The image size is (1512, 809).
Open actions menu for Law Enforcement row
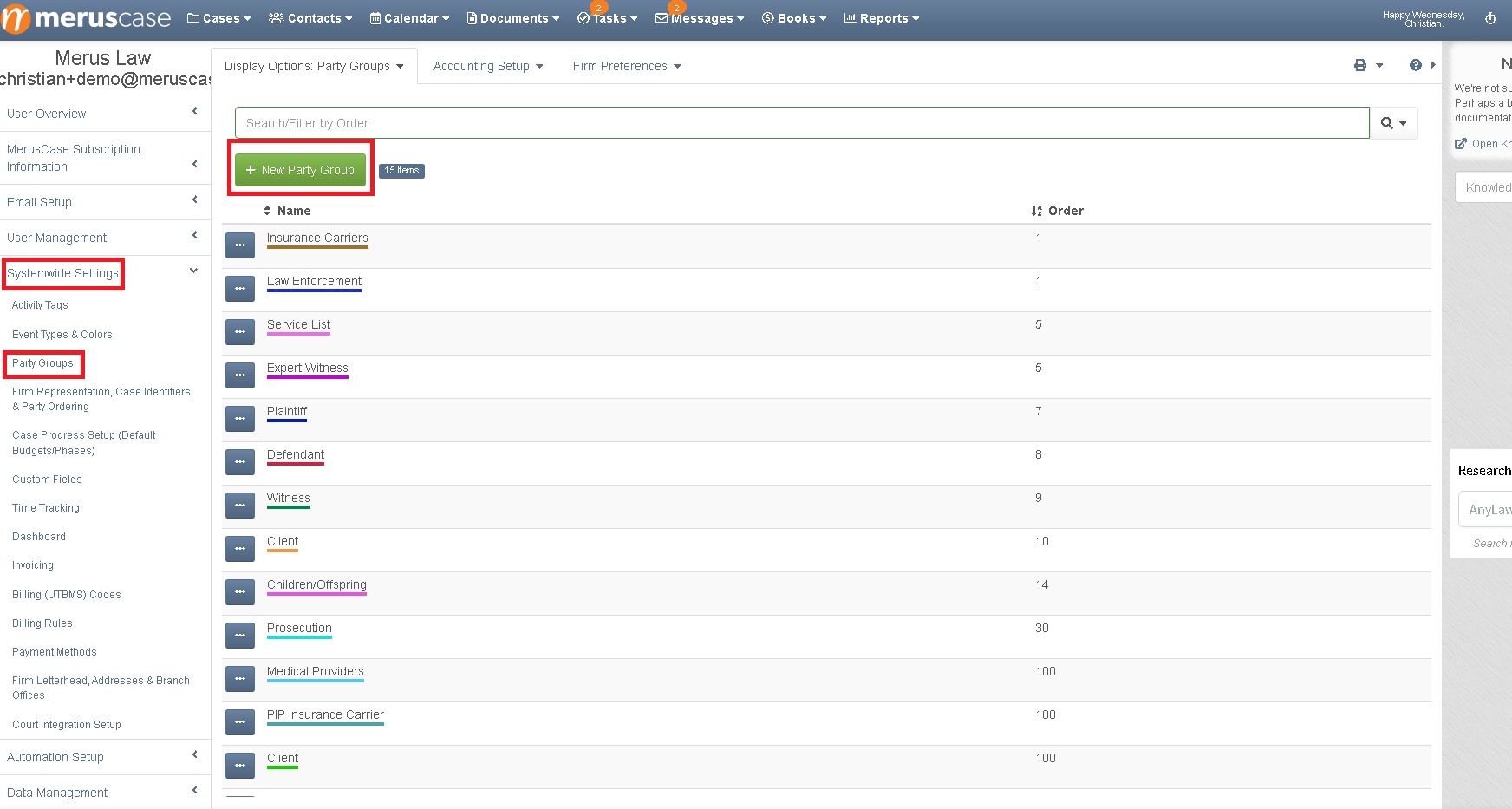coord(240,289)
